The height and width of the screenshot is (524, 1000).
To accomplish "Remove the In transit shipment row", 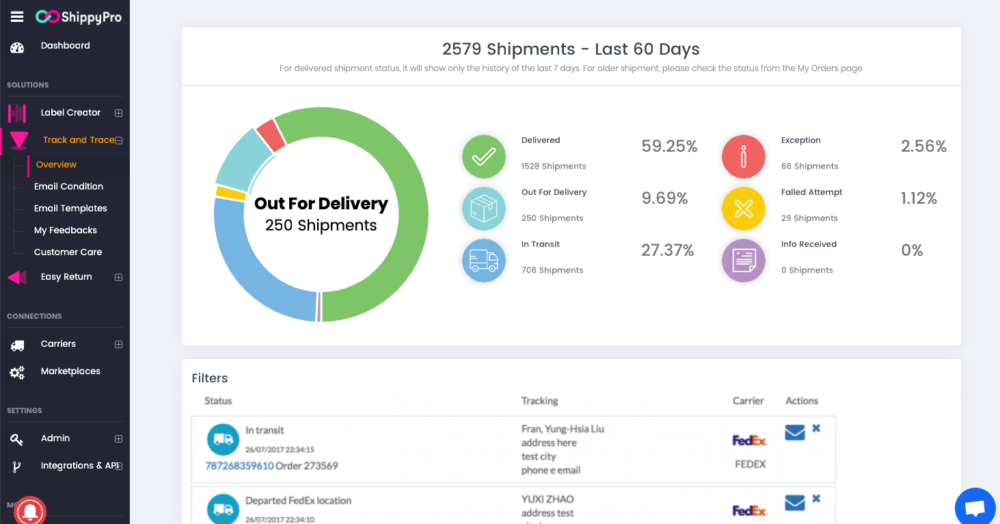I will coord(816,428).
